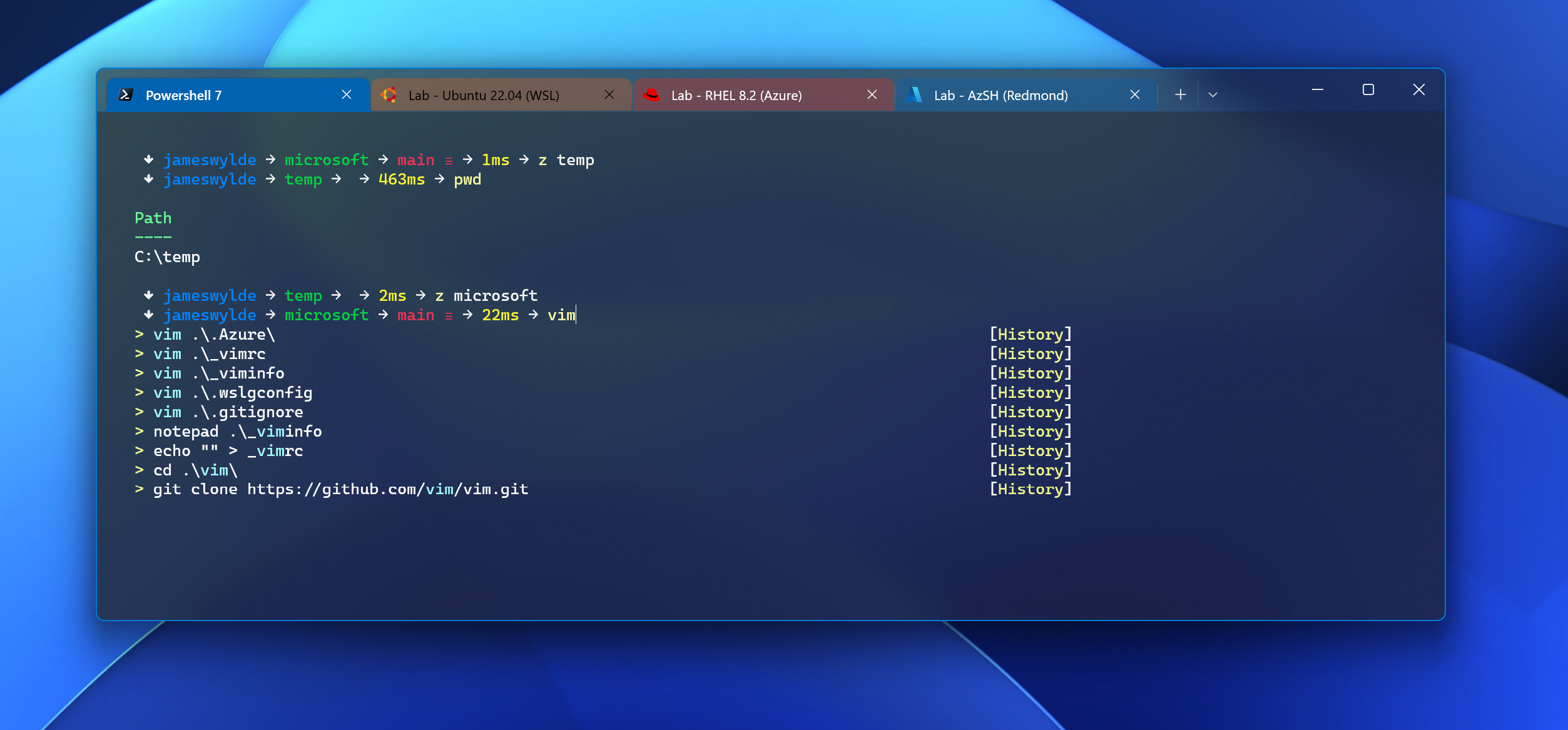Screen dimensions: 1568x730
Task: Switch to Lab - RHEL 8.2 (Azure) tab
Action: point(736,95)
